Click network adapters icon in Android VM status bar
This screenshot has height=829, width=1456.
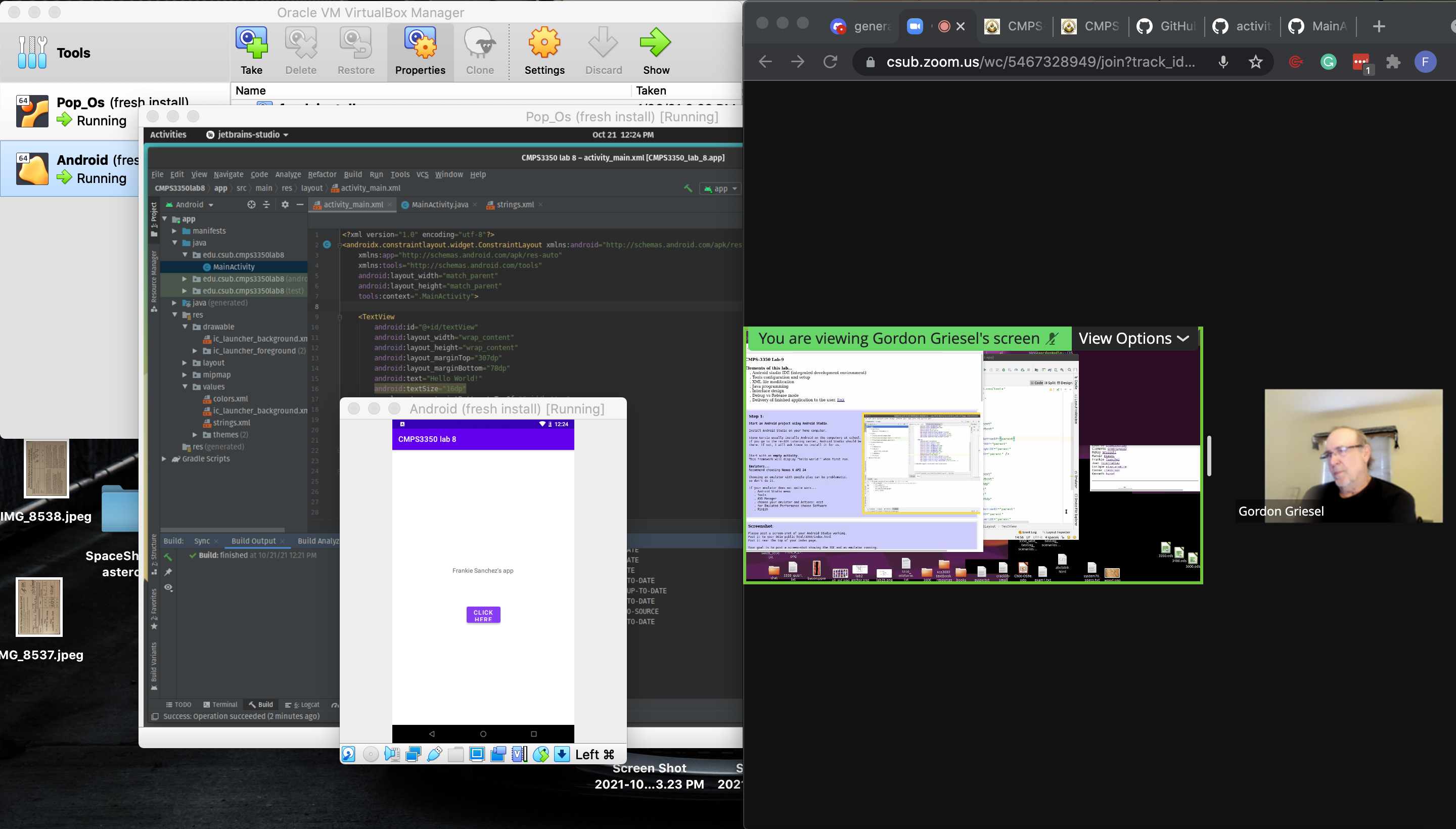pyautogui.click(x=414, y=754)
